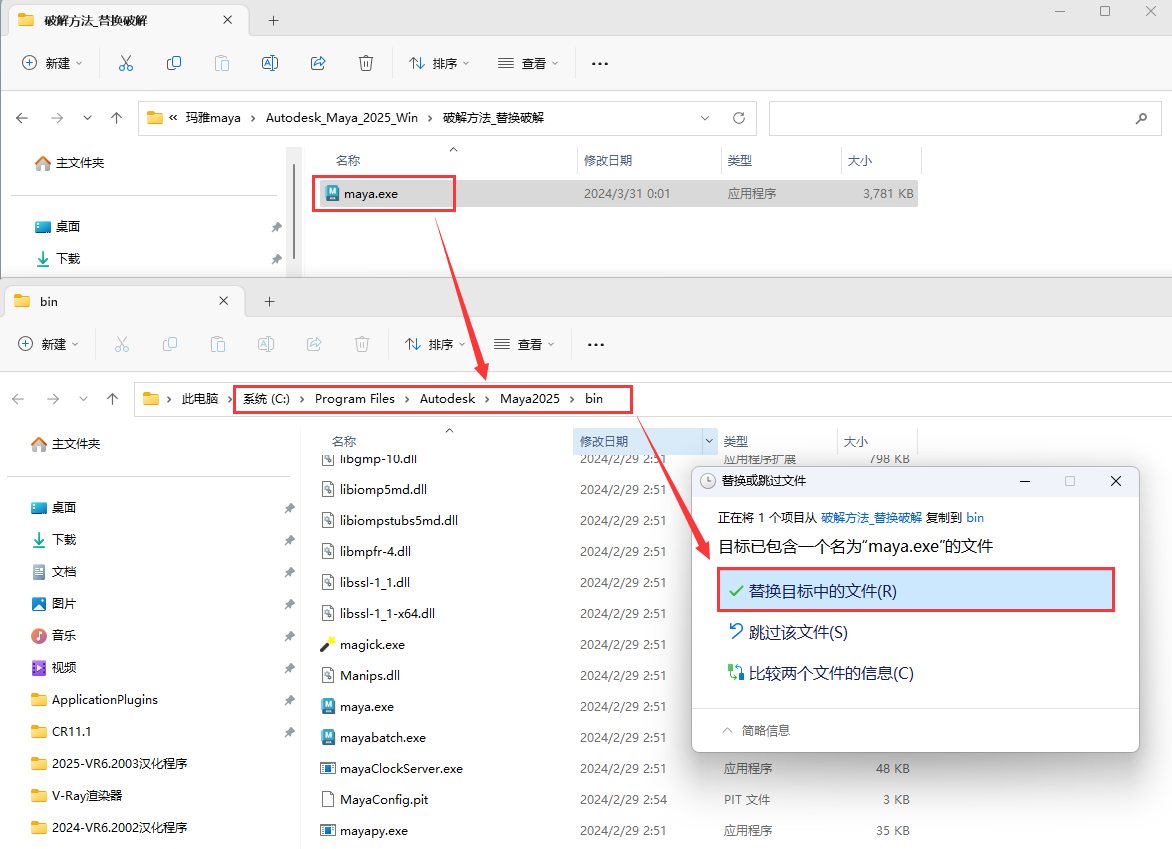Expand address history dropdown in 破解方法_替换破解 window

pos(705,118)
